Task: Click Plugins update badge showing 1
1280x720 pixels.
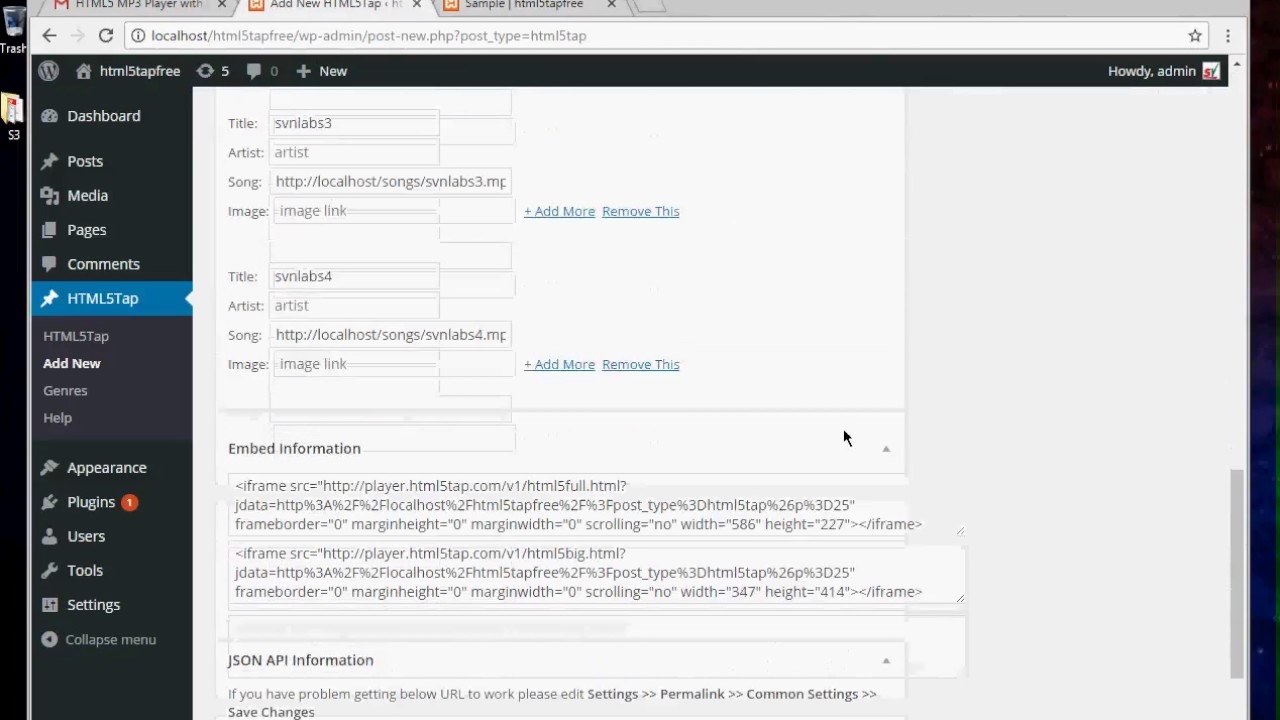Action: point(129,502)
